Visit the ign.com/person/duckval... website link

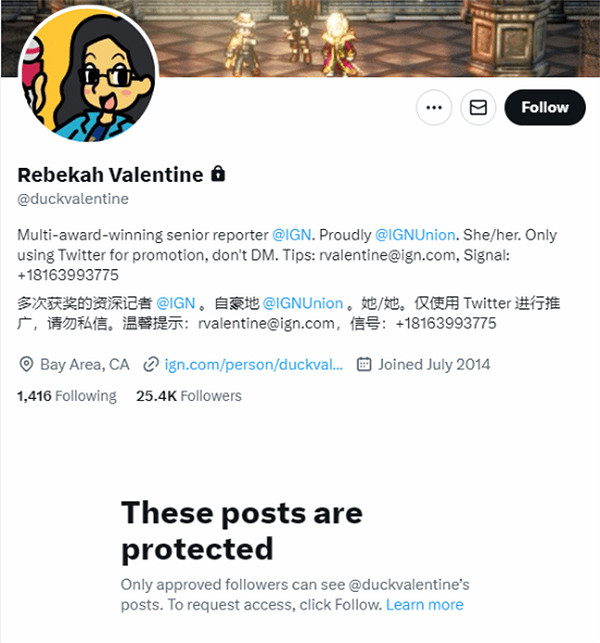(x=254, y=364)
